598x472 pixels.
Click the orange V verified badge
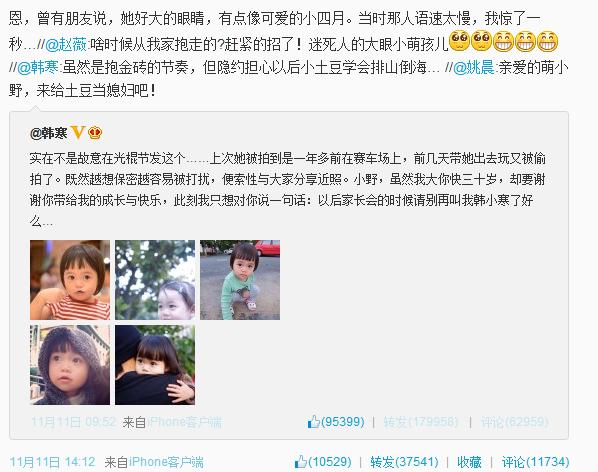pyautogui.click(x=78, y=133)
